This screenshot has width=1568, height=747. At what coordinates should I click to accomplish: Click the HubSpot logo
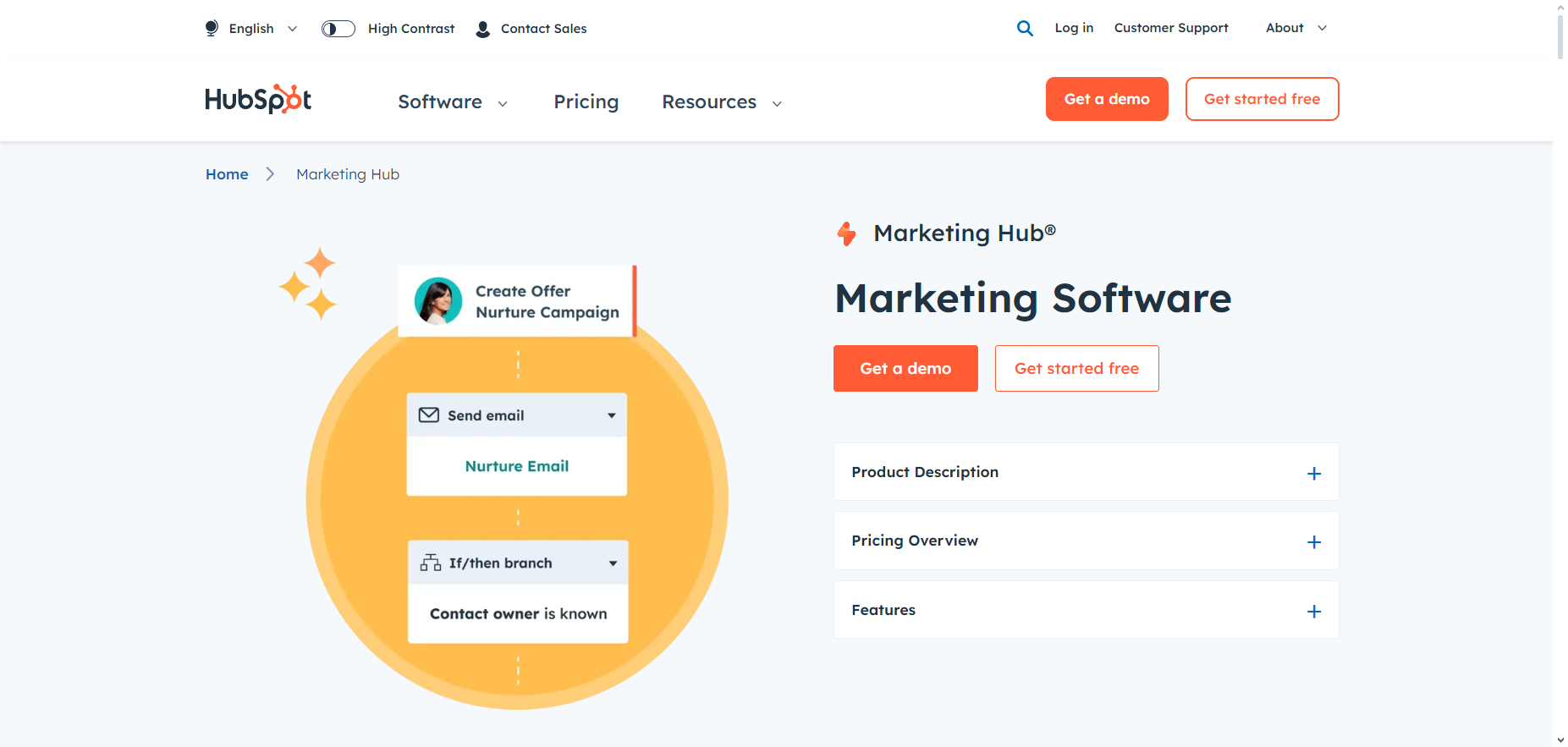(258, 99)
